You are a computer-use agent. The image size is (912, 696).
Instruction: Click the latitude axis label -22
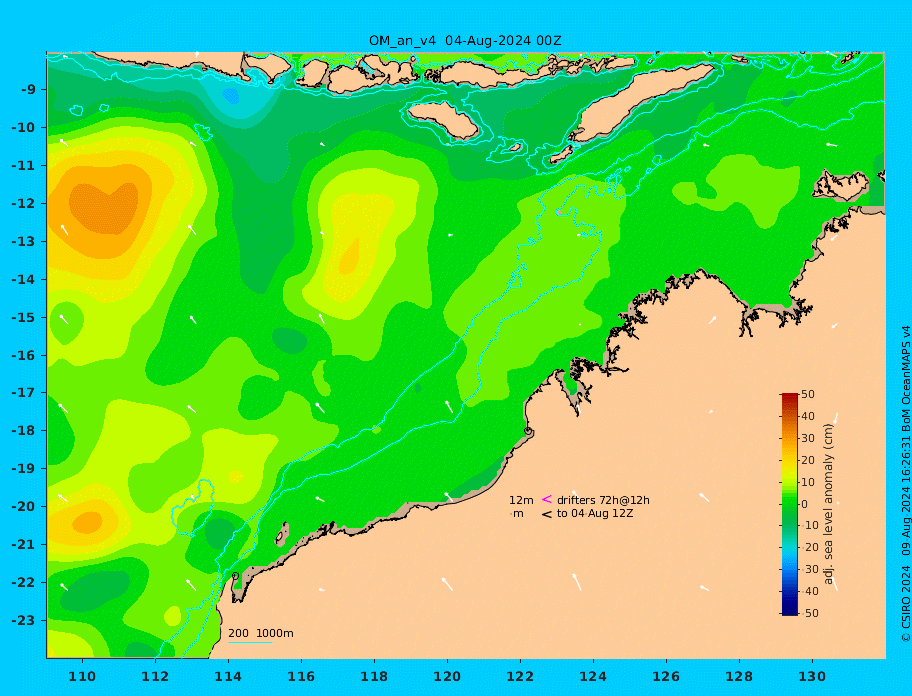pos(24,583)
